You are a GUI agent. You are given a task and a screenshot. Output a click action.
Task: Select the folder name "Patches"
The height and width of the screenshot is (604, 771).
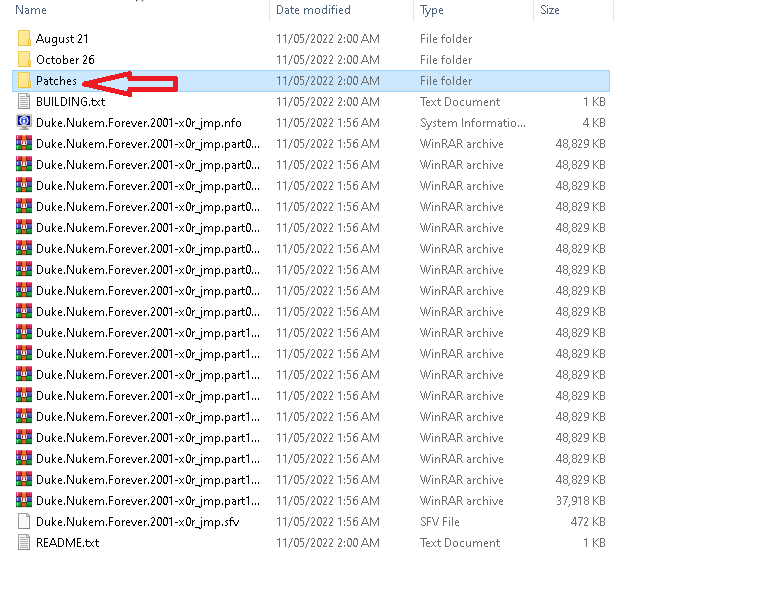coord(56,81)
